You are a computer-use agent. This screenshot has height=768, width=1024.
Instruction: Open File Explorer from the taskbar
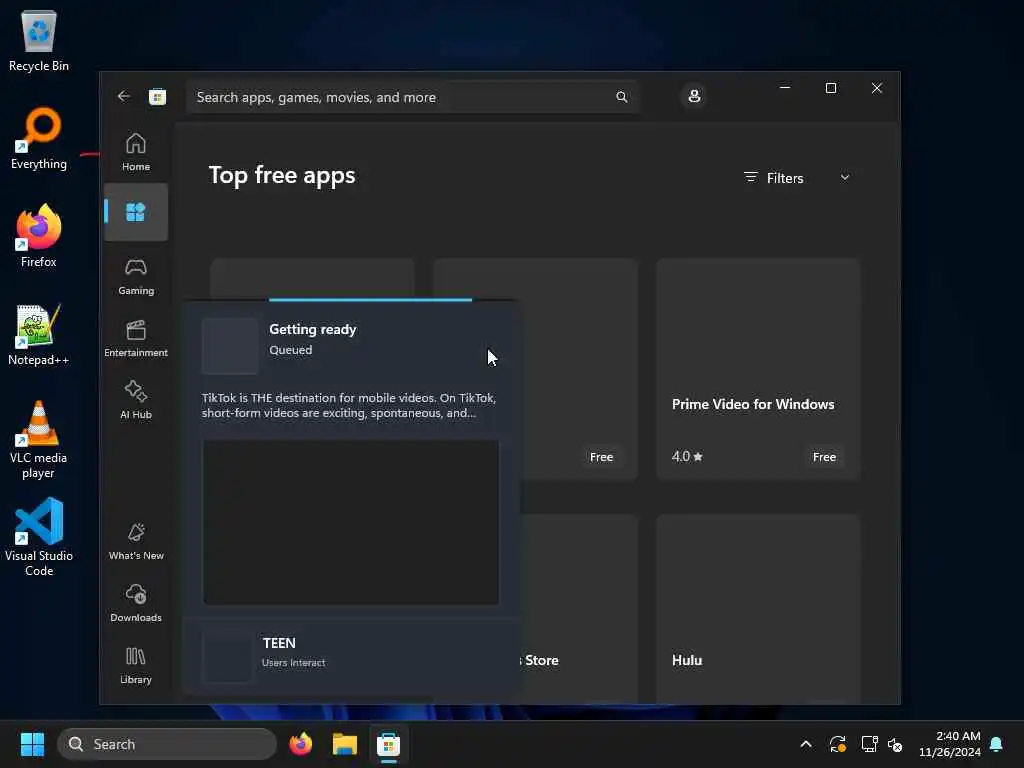click(x=345, y=744)
